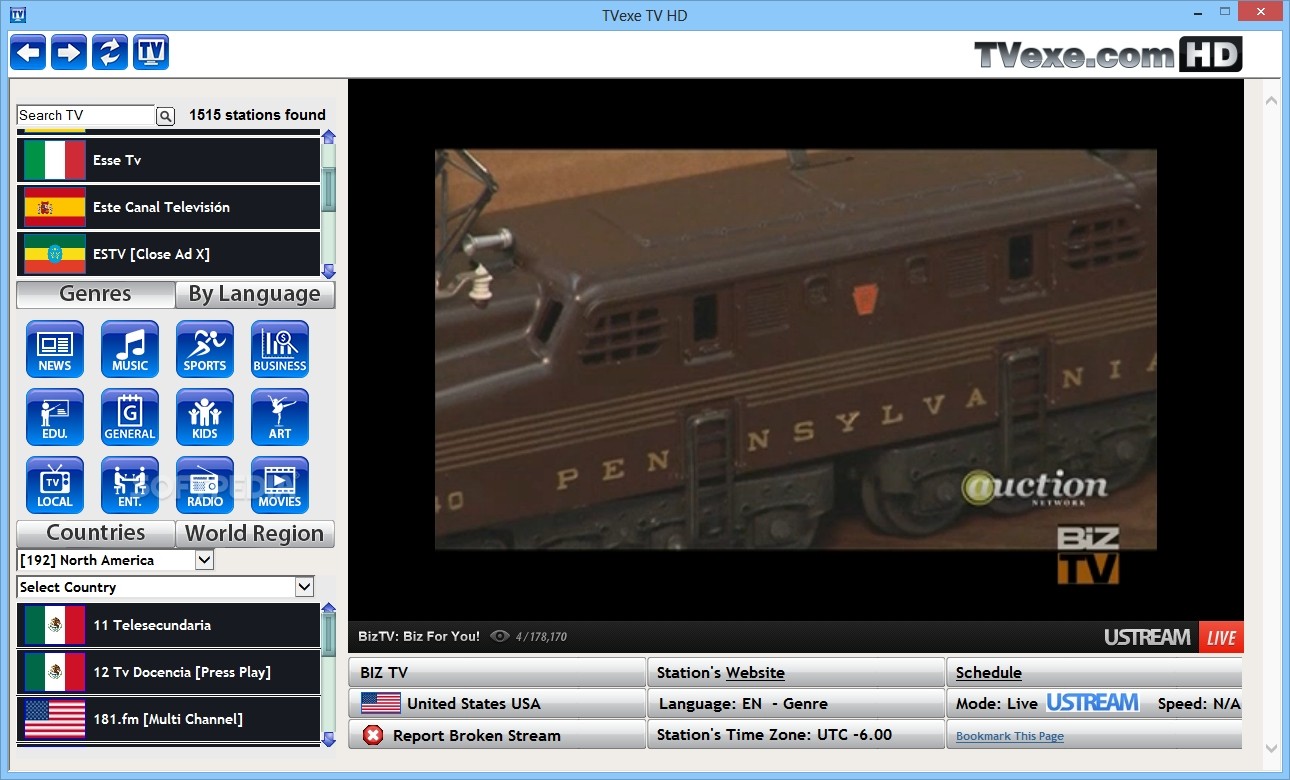
Task: Click the USA flag in station info
Action: 381,703
